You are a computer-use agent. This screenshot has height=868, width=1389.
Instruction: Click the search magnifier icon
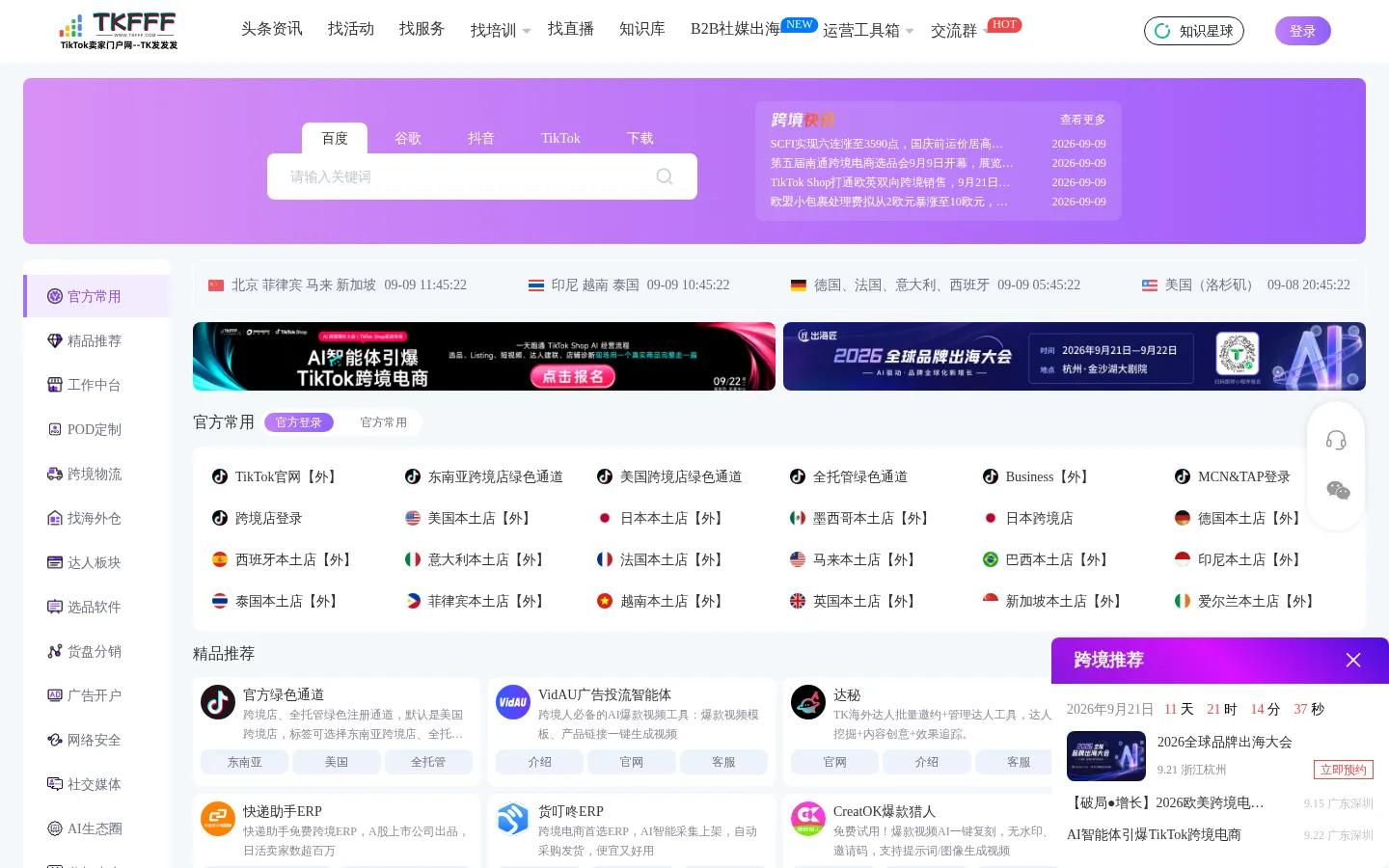pos(664,176)
